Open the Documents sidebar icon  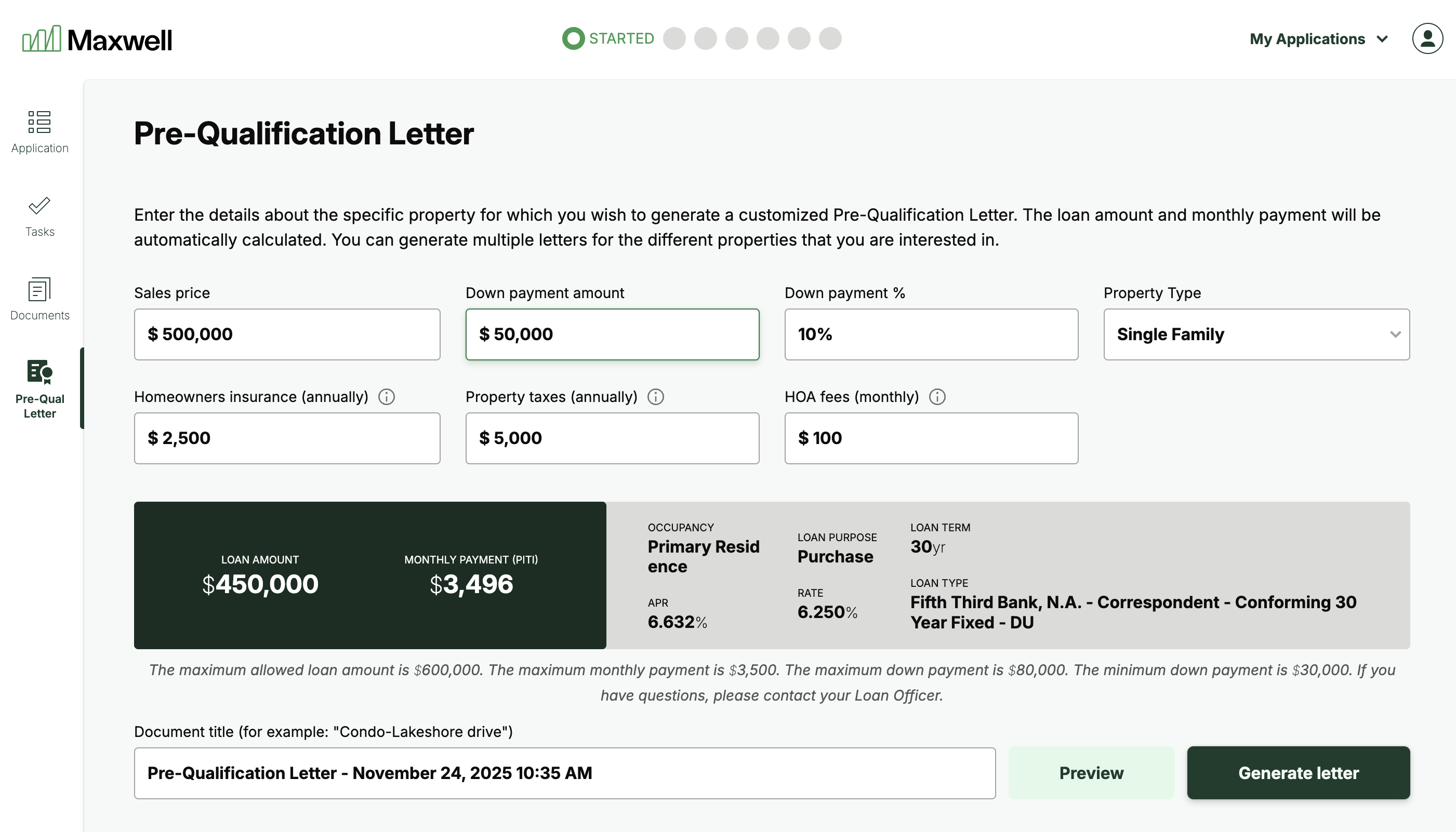tap(39, 290)
